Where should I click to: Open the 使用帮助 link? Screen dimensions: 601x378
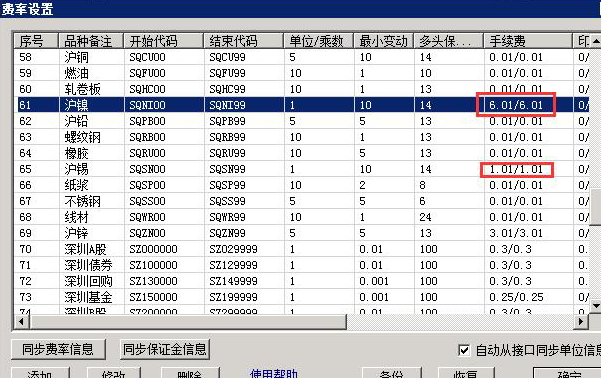point(274,374)
